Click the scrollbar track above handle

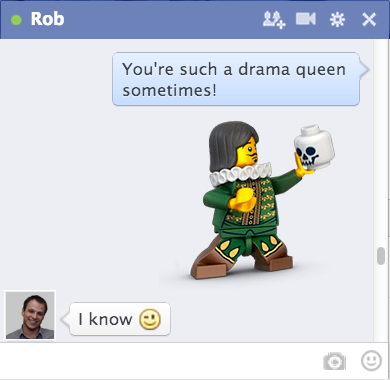coord(381,143)
